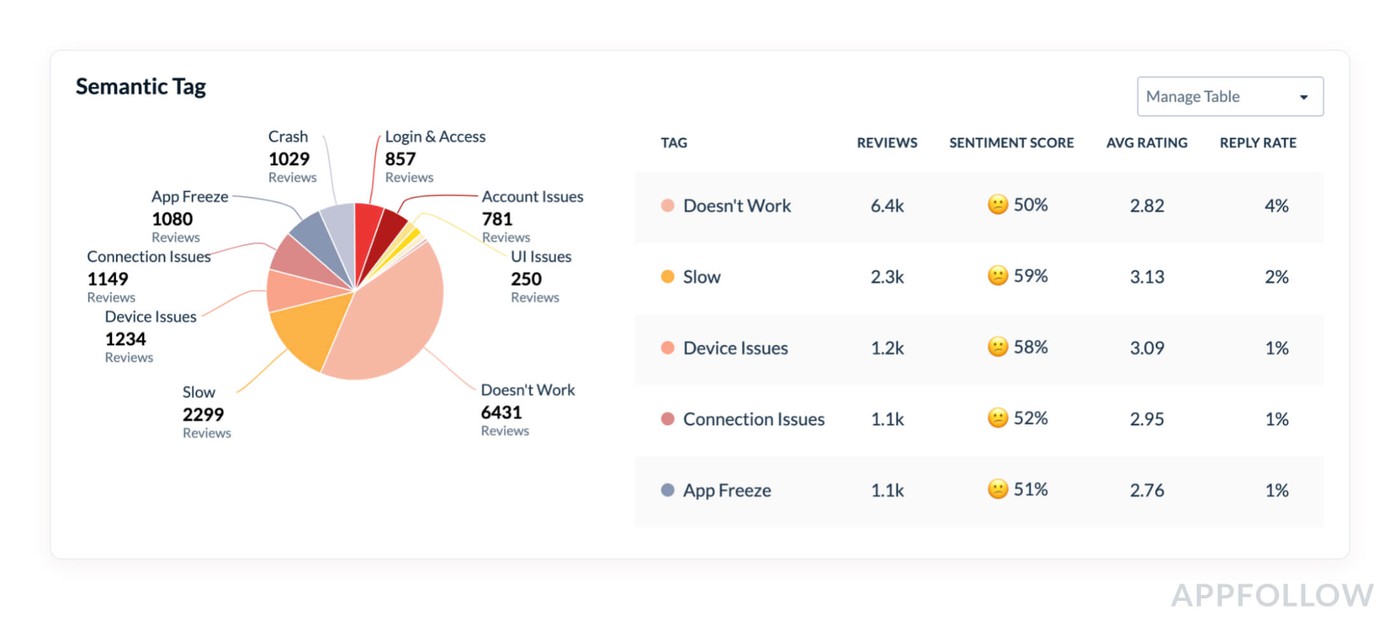Click the App Freeze blue-gray tag dot
The height and width of the screenshot is (632, 1400).
tap(668, 490)
